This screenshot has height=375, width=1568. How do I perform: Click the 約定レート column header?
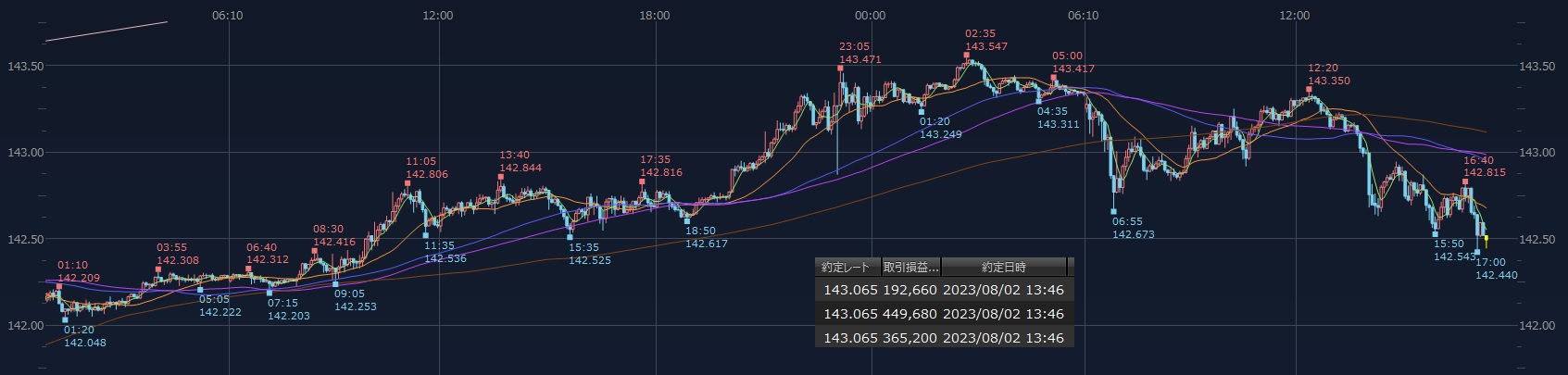click(x=847, y=267)
